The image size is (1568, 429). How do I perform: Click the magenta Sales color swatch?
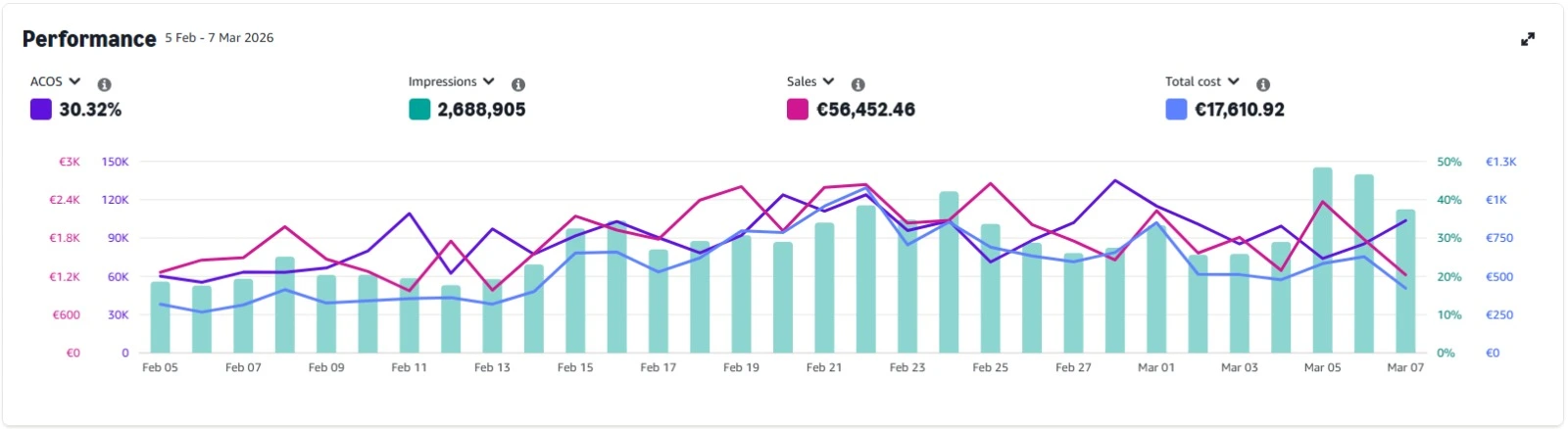798,110
